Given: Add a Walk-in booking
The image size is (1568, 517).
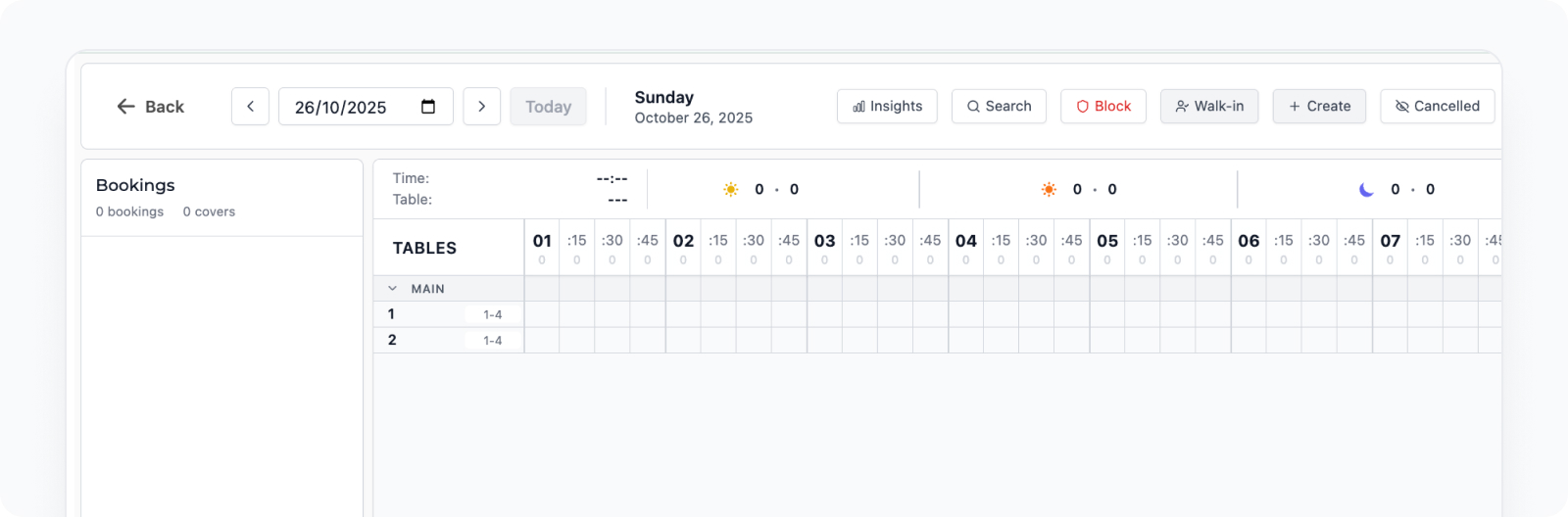Looking at the screenshot, I should (x=1209, y=107).
